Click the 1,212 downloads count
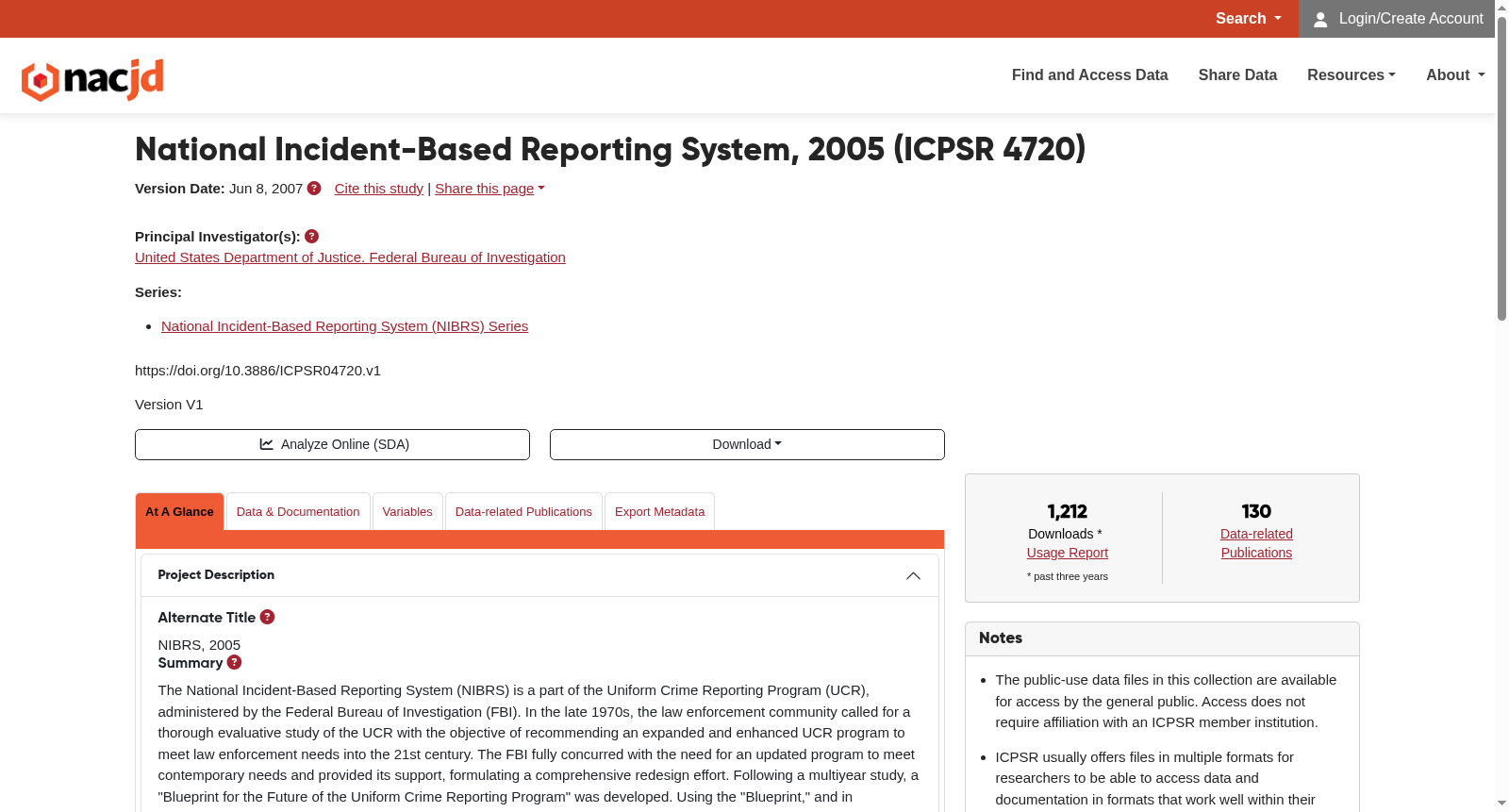Screen dimensions: 1509x812 point(1068,511)
